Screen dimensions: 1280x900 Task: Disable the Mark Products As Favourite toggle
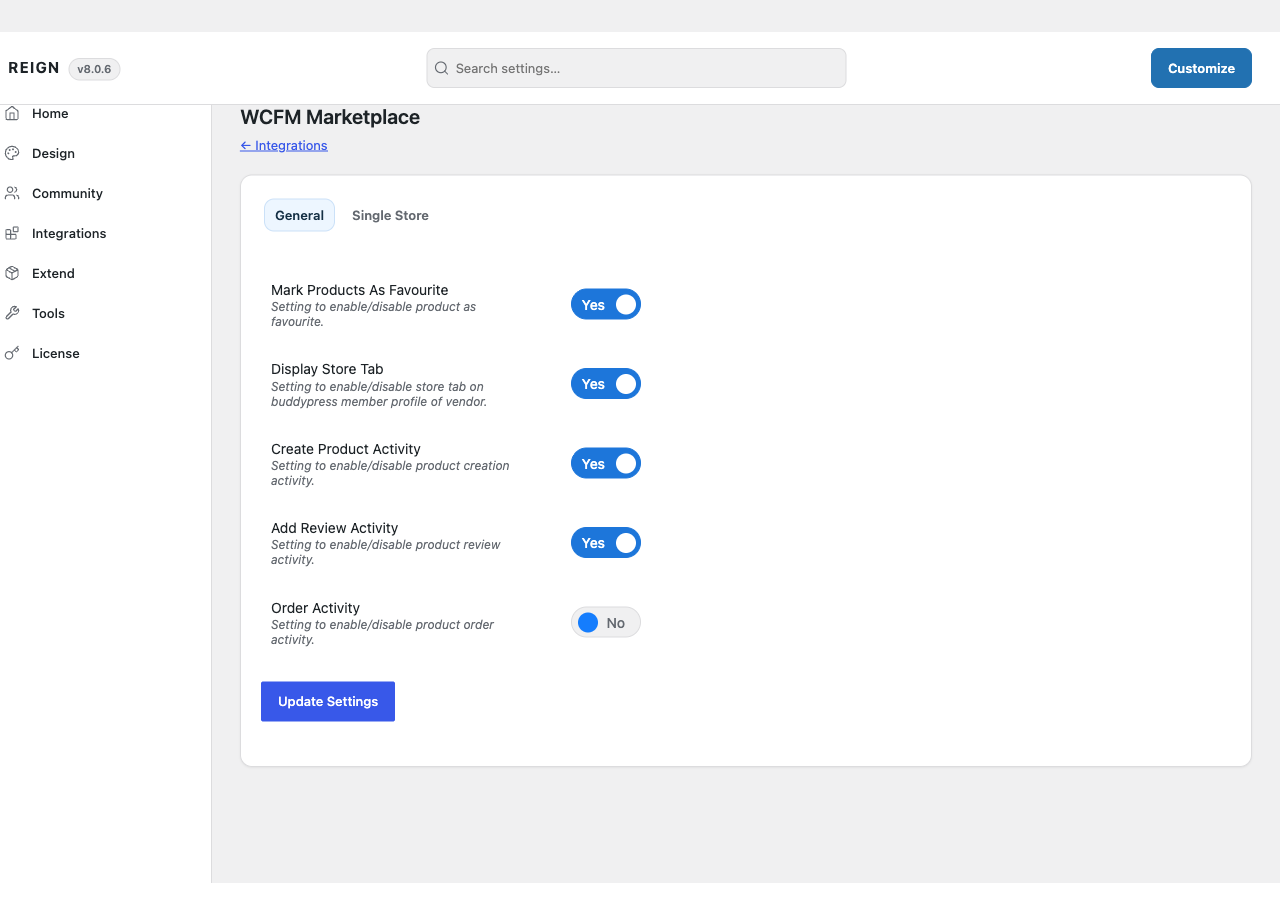pyautogui.click(x=606, y=304)
